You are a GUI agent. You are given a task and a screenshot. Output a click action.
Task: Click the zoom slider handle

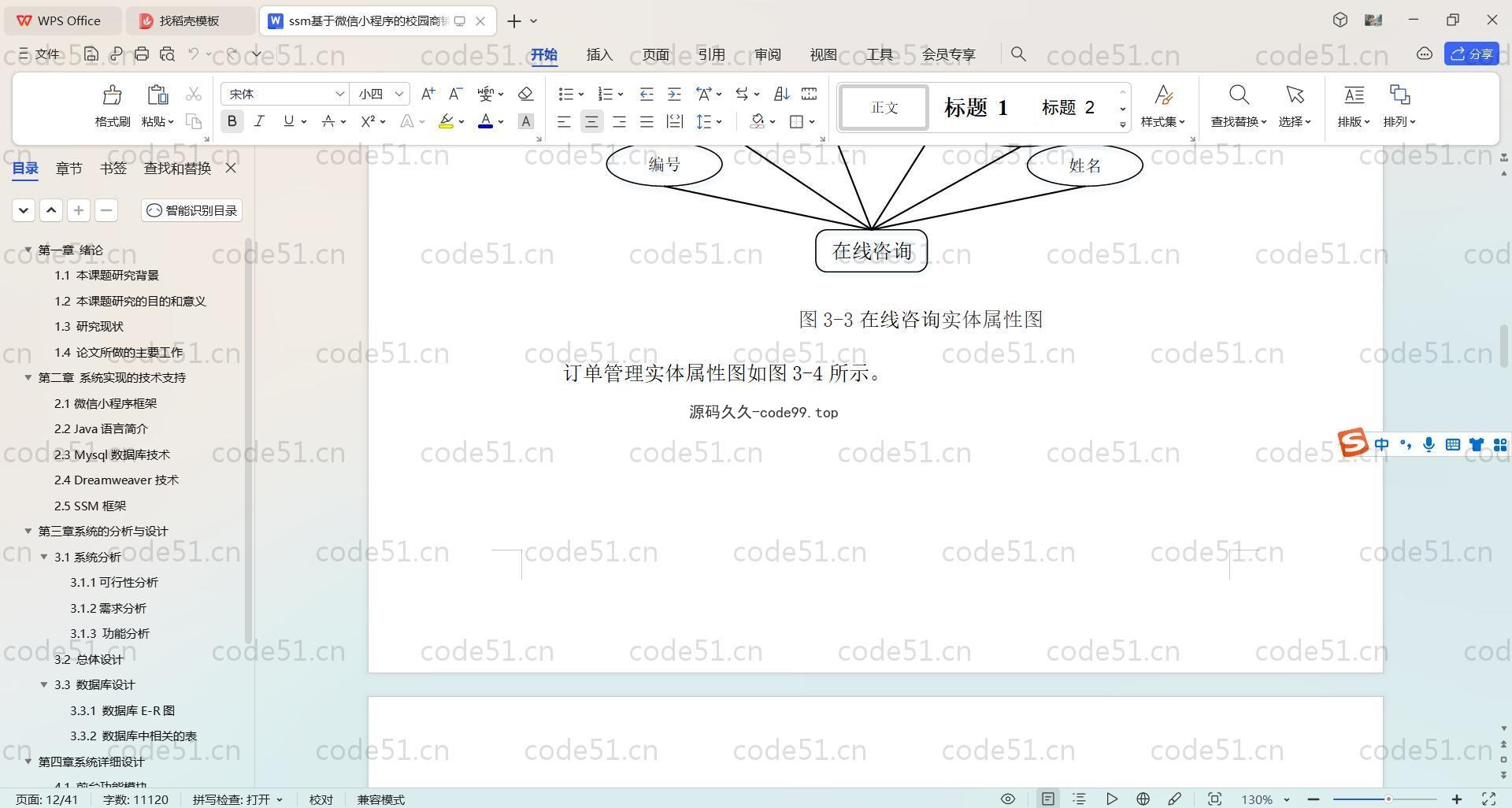click(x=1388, y=799)
